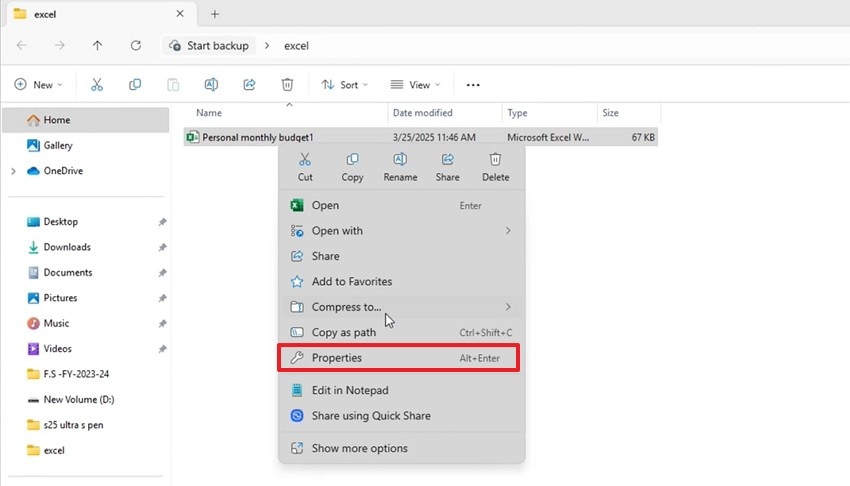
Task: Expand the Open with submenu
Action: 508,231
